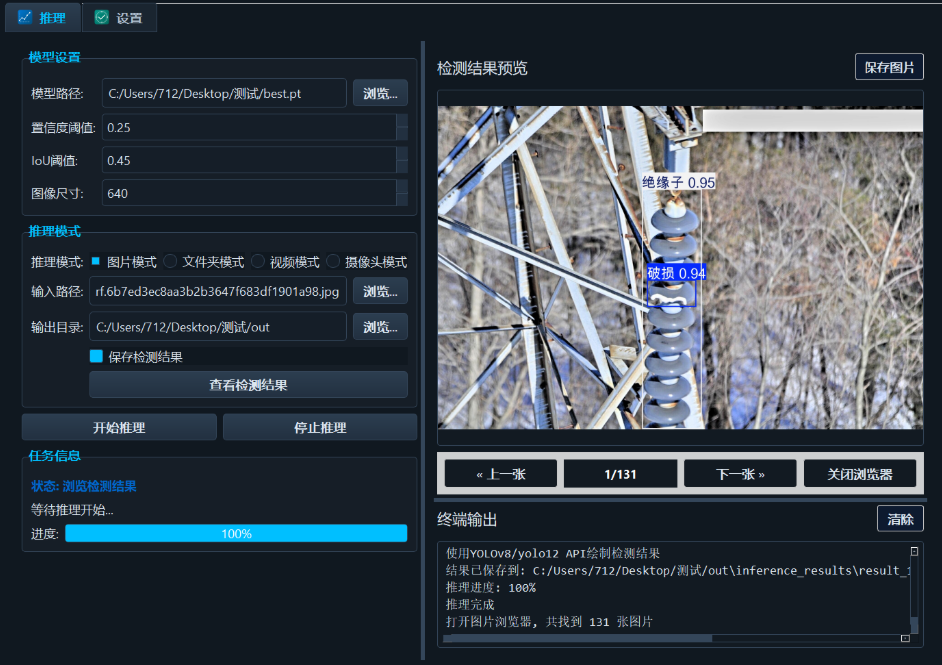This screenshot has width=942, height=665.
Task: Click the 进度 progress bar showing 100%
Action: pos(236,533)
